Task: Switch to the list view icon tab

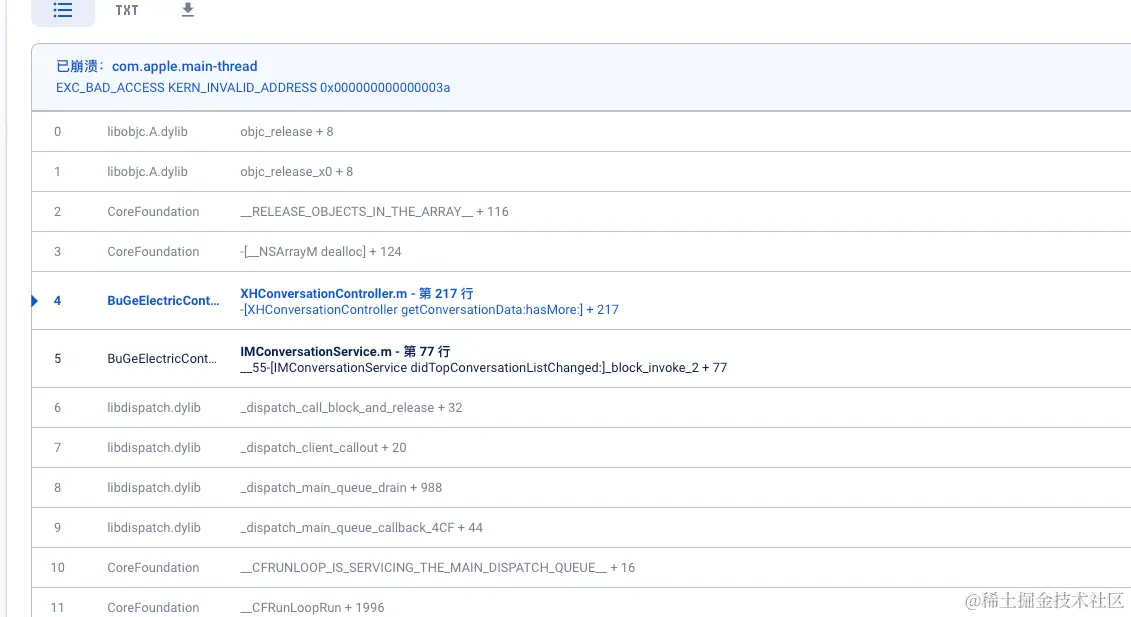Action: (x=63, y=10)
